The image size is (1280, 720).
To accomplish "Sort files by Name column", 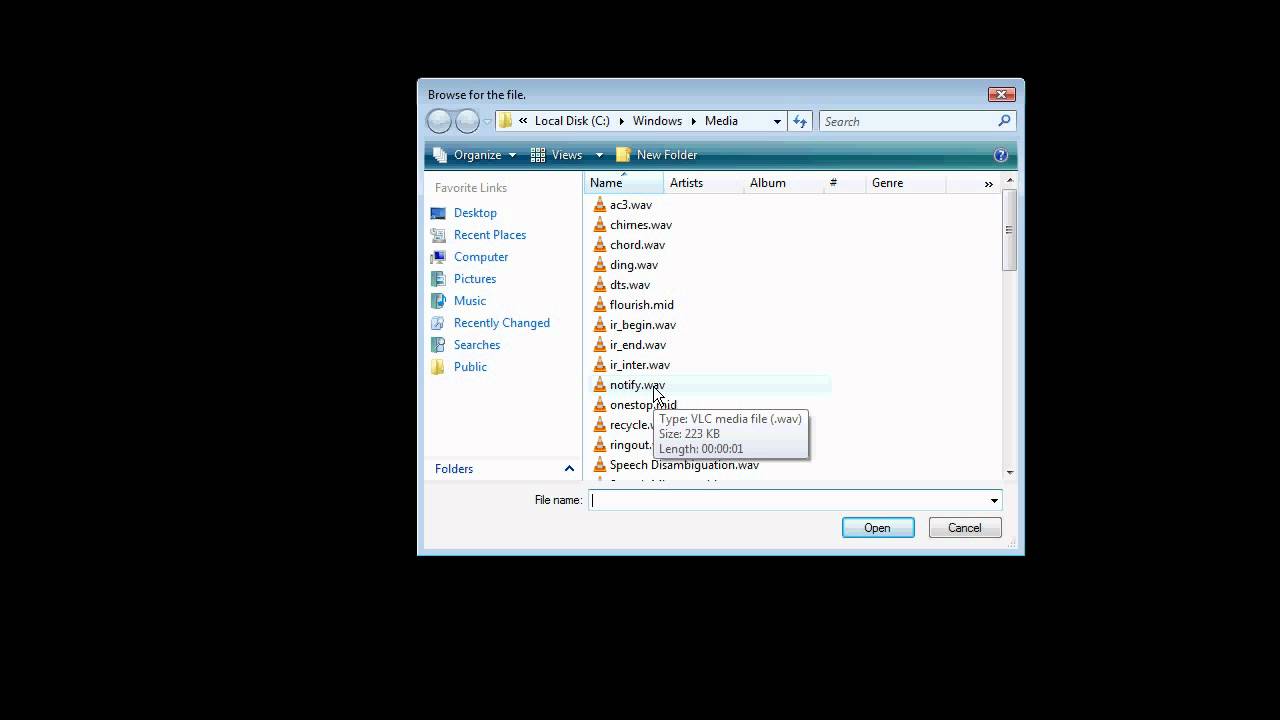I will pos(624,183).
